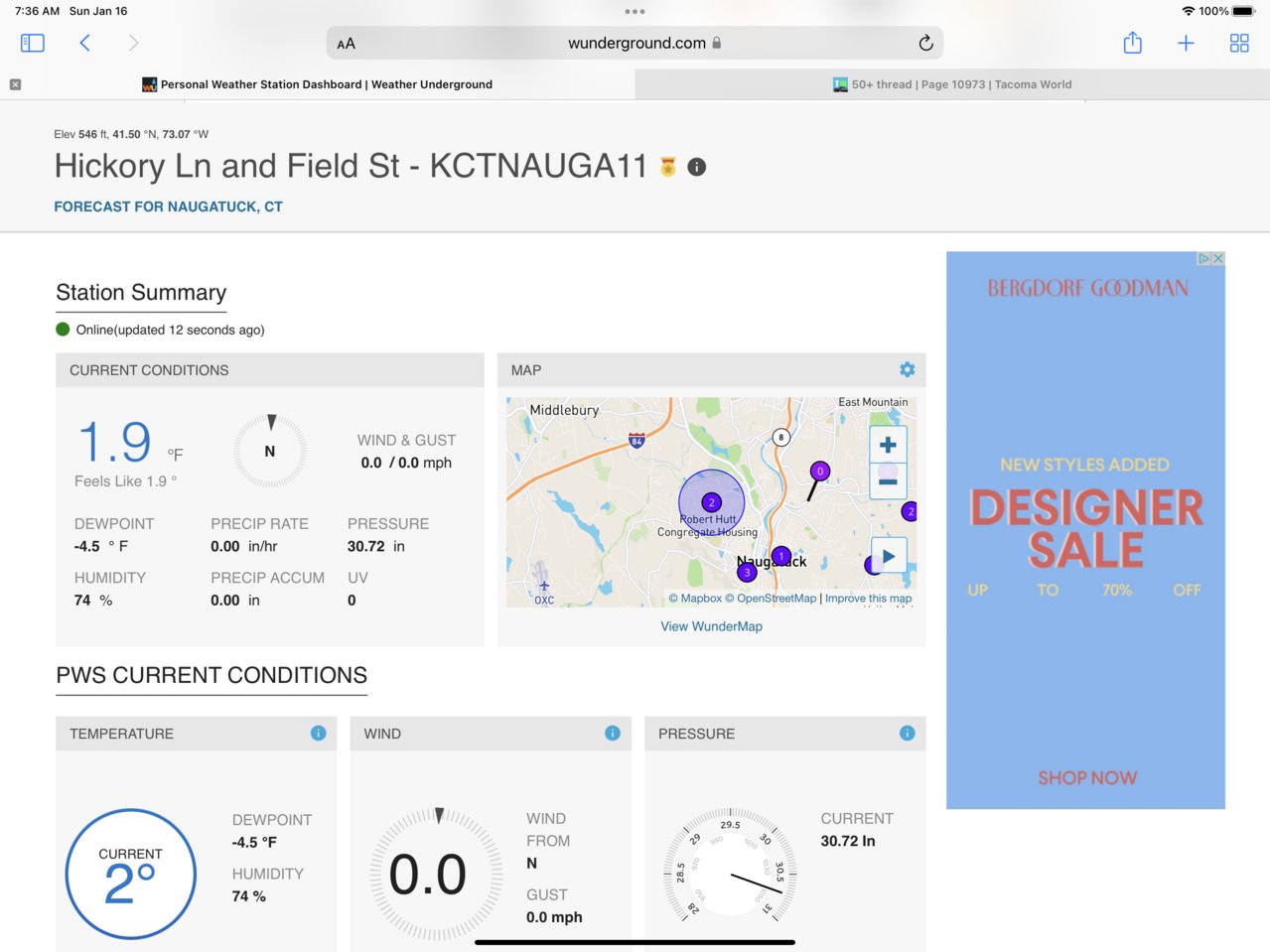
Task: Play the map animation
Action: click(888, 556)
